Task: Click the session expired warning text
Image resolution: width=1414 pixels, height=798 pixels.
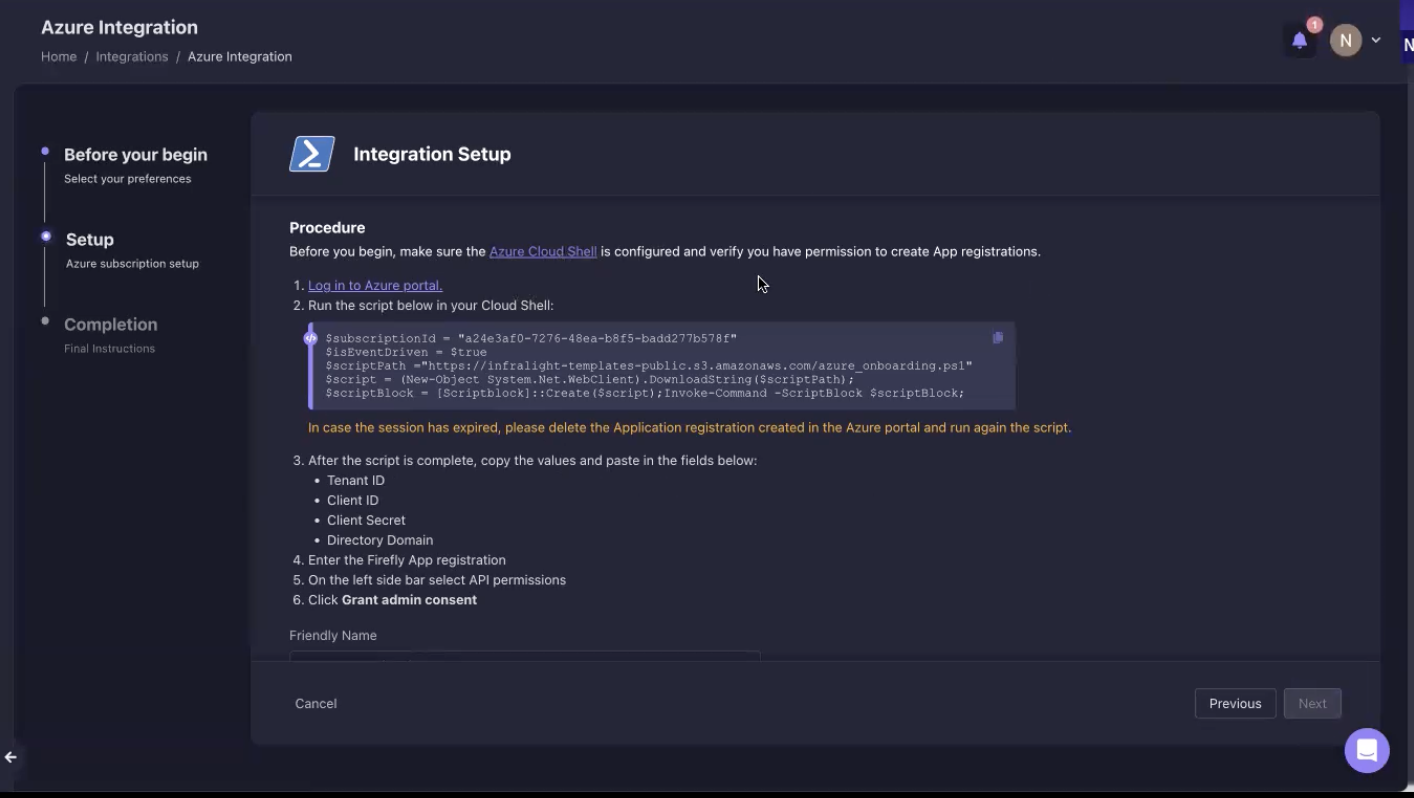Action: 689,428
